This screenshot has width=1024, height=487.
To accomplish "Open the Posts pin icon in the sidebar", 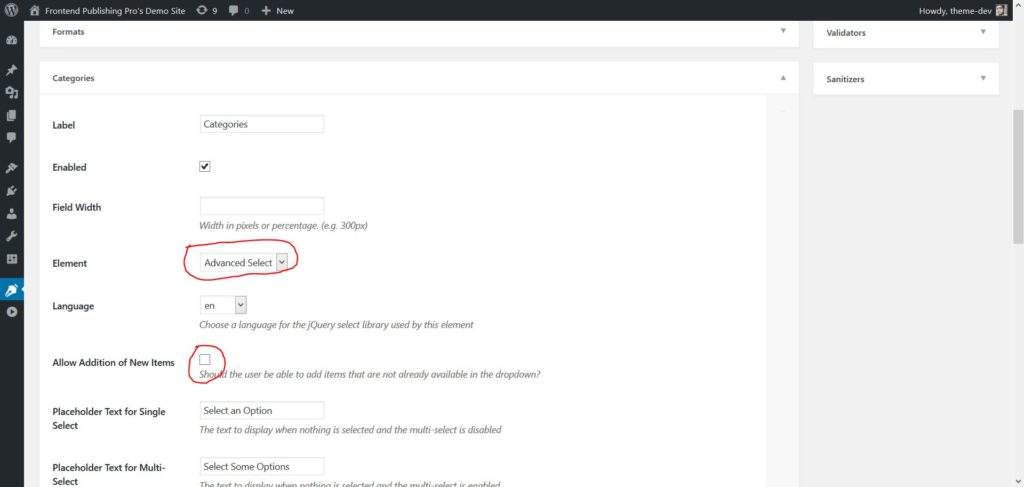I will [11, 71].
